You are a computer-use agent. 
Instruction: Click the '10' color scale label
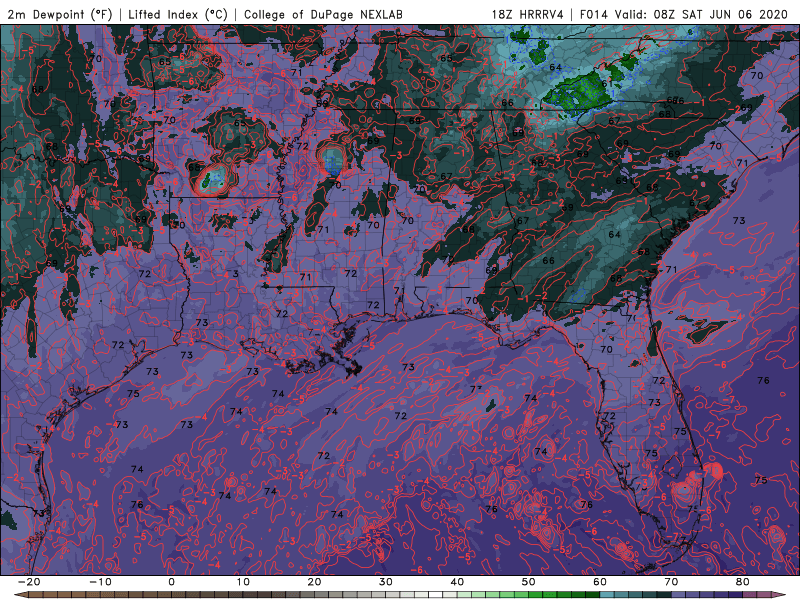(x=243, y=582)
